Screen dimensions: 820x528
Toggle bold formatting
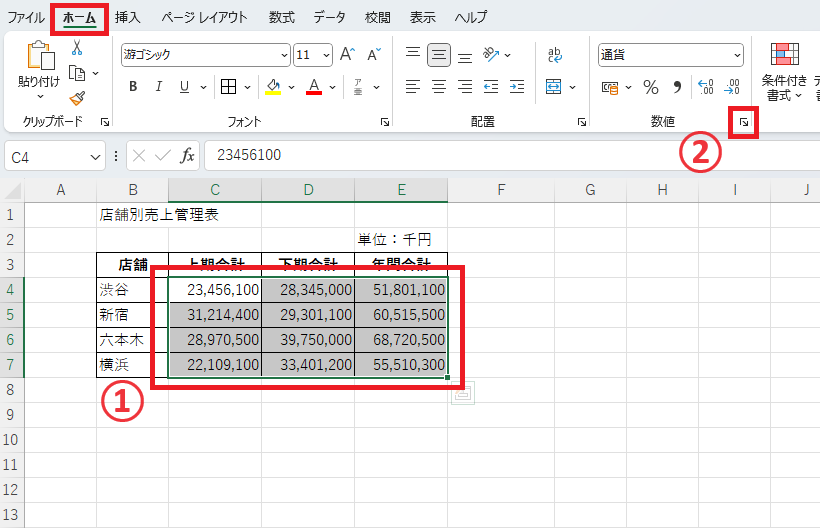pyautogui.click(x=132, y=87)
